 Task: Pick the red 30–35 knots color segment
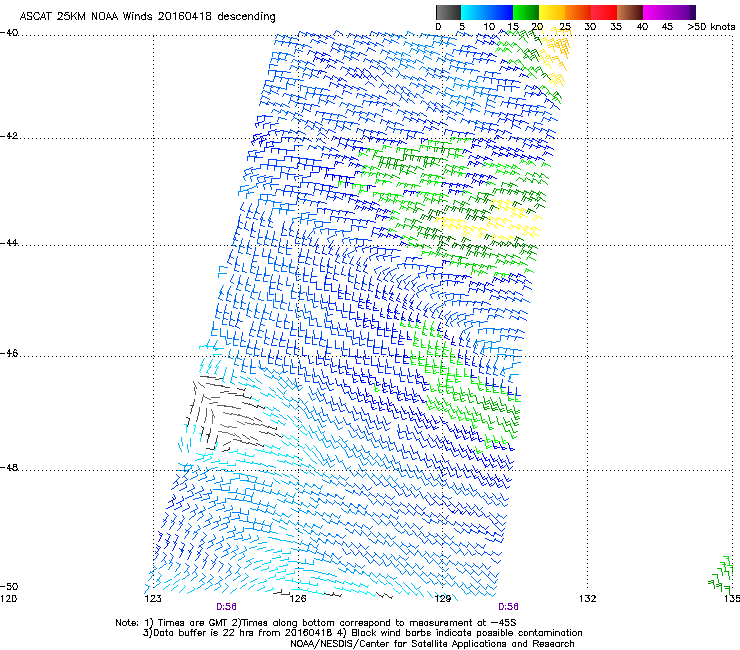pyautogui.click(x=604, y=12)
